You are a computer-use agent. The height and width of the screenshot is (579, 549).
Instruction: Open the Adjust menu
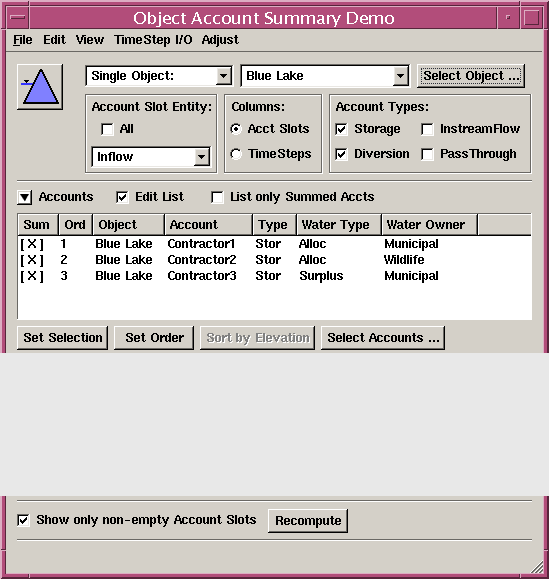[x=220, y=40]
